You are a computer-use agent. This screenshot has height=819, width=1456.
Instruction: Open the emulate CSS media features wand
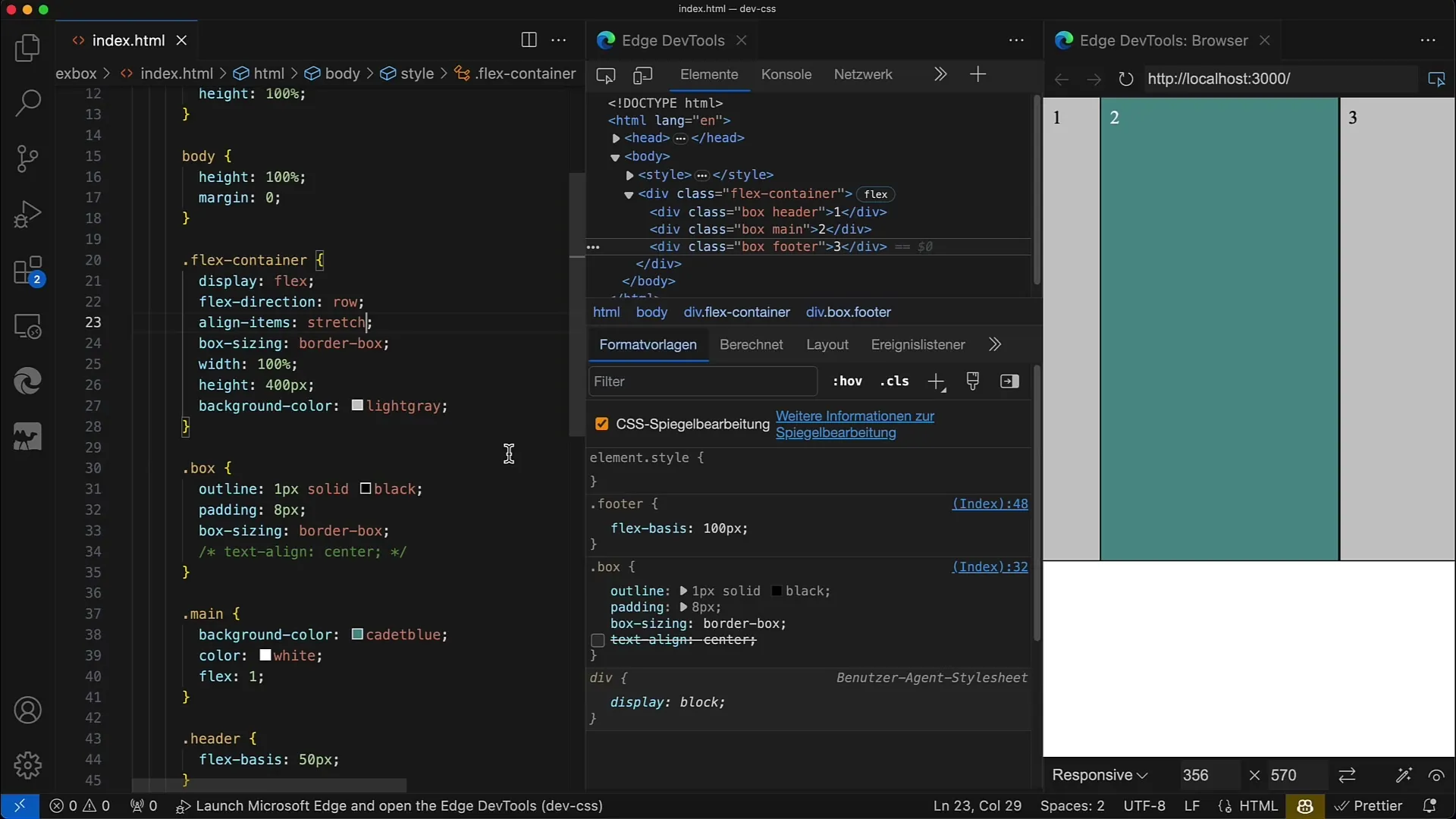point(1404,775)
